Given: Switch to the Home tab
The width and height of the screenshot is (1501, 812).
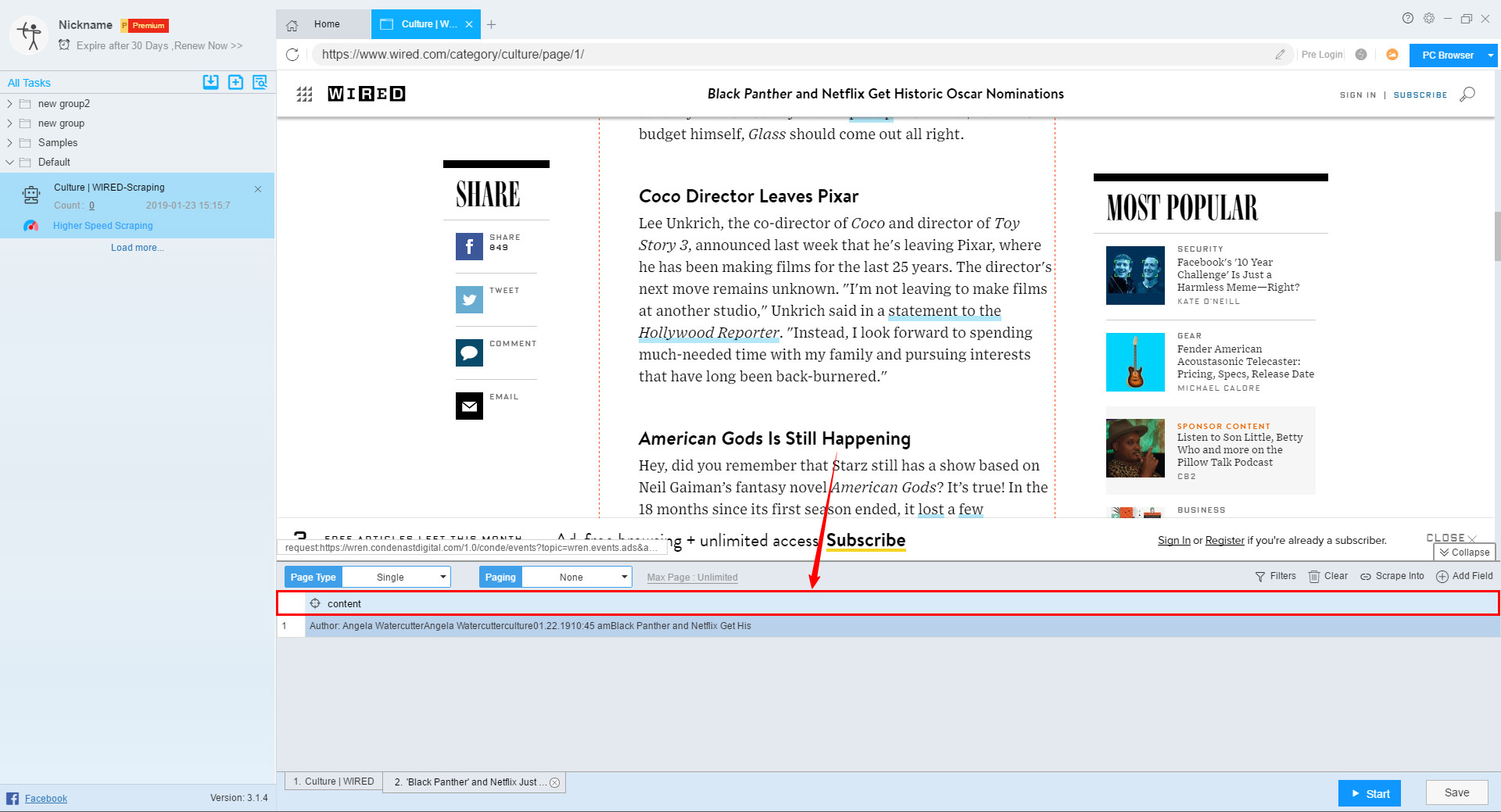Looking at the screenshot, I should (x=323, y=24).
